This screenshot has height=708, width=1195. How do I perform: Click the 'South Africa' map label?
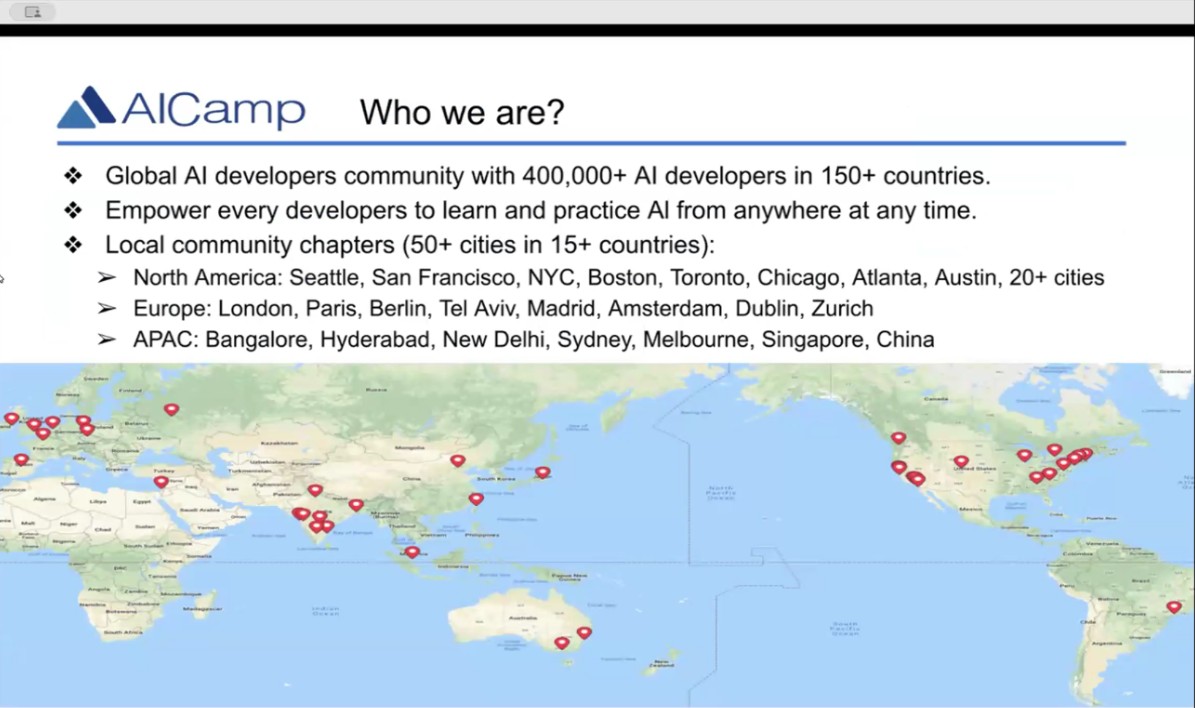click(123, 632)
